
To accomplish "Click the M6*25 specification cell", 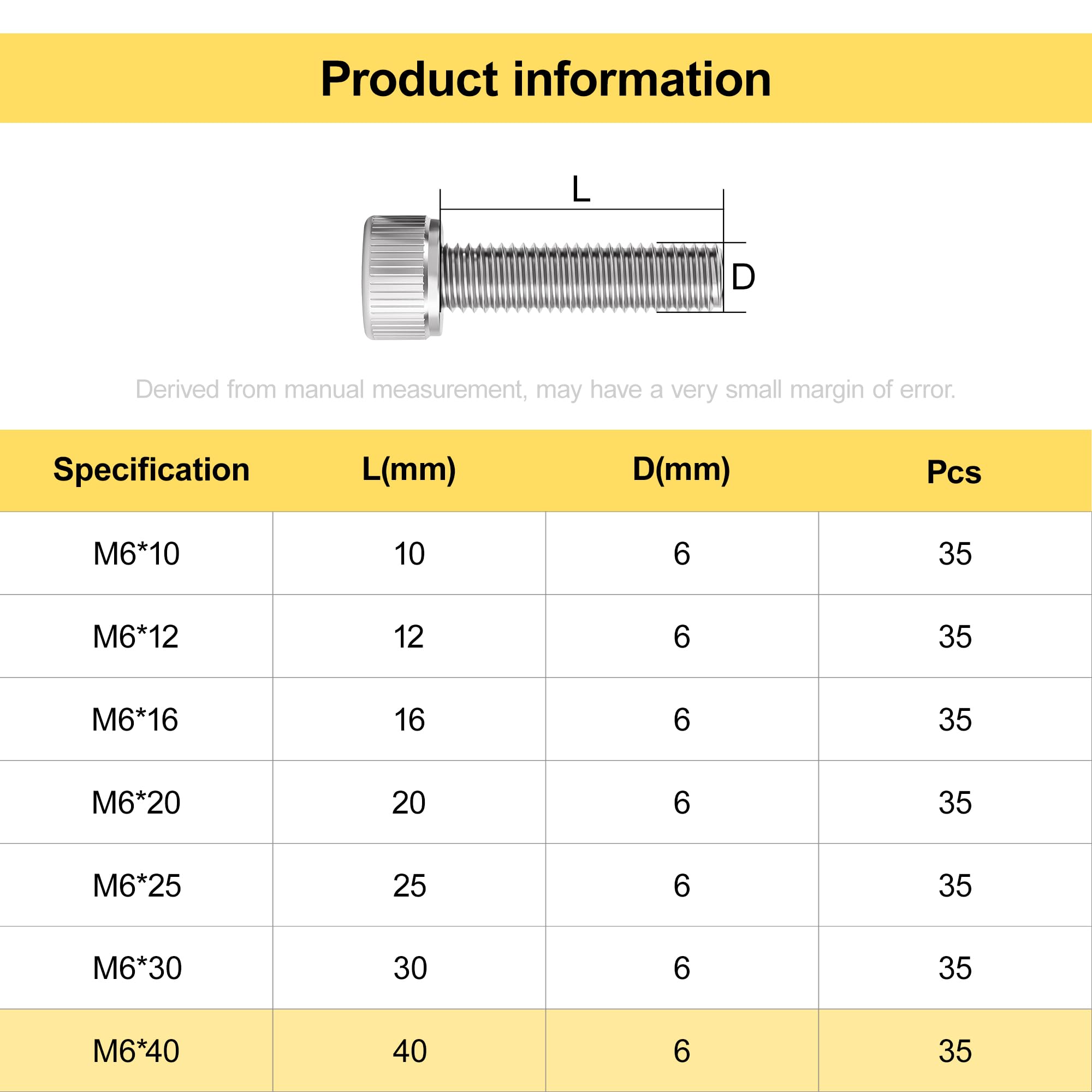I will (x=136, y=885).
